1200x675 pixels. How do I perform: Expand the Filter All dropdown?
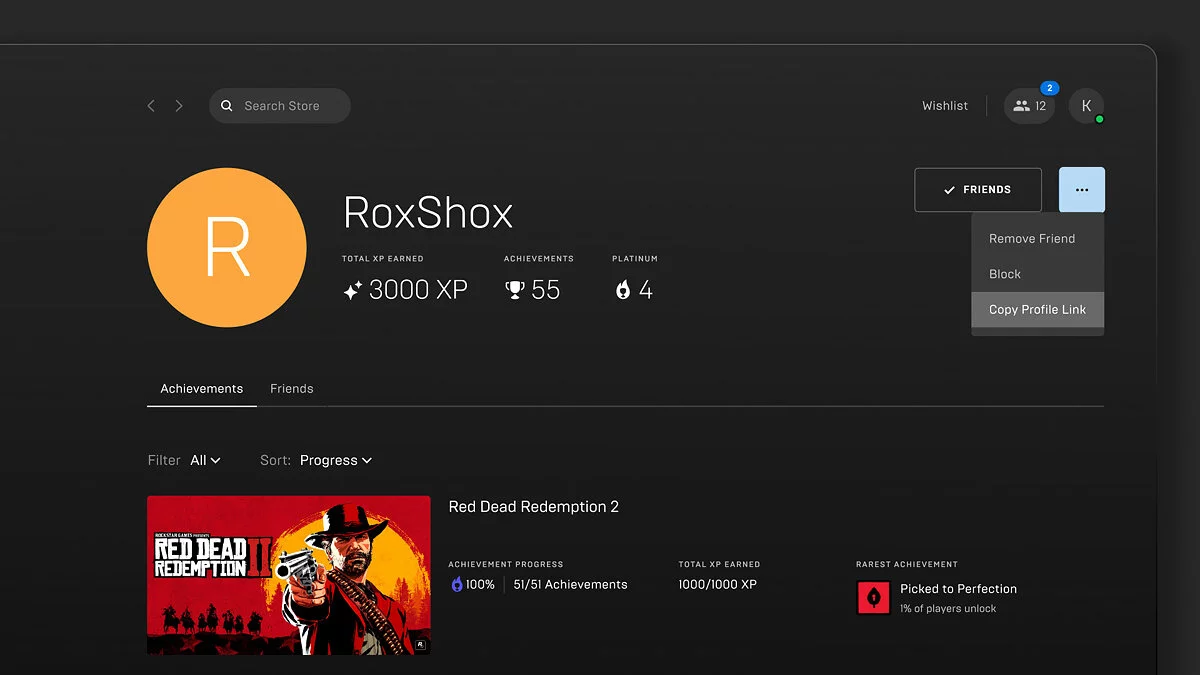coord(205,460)
